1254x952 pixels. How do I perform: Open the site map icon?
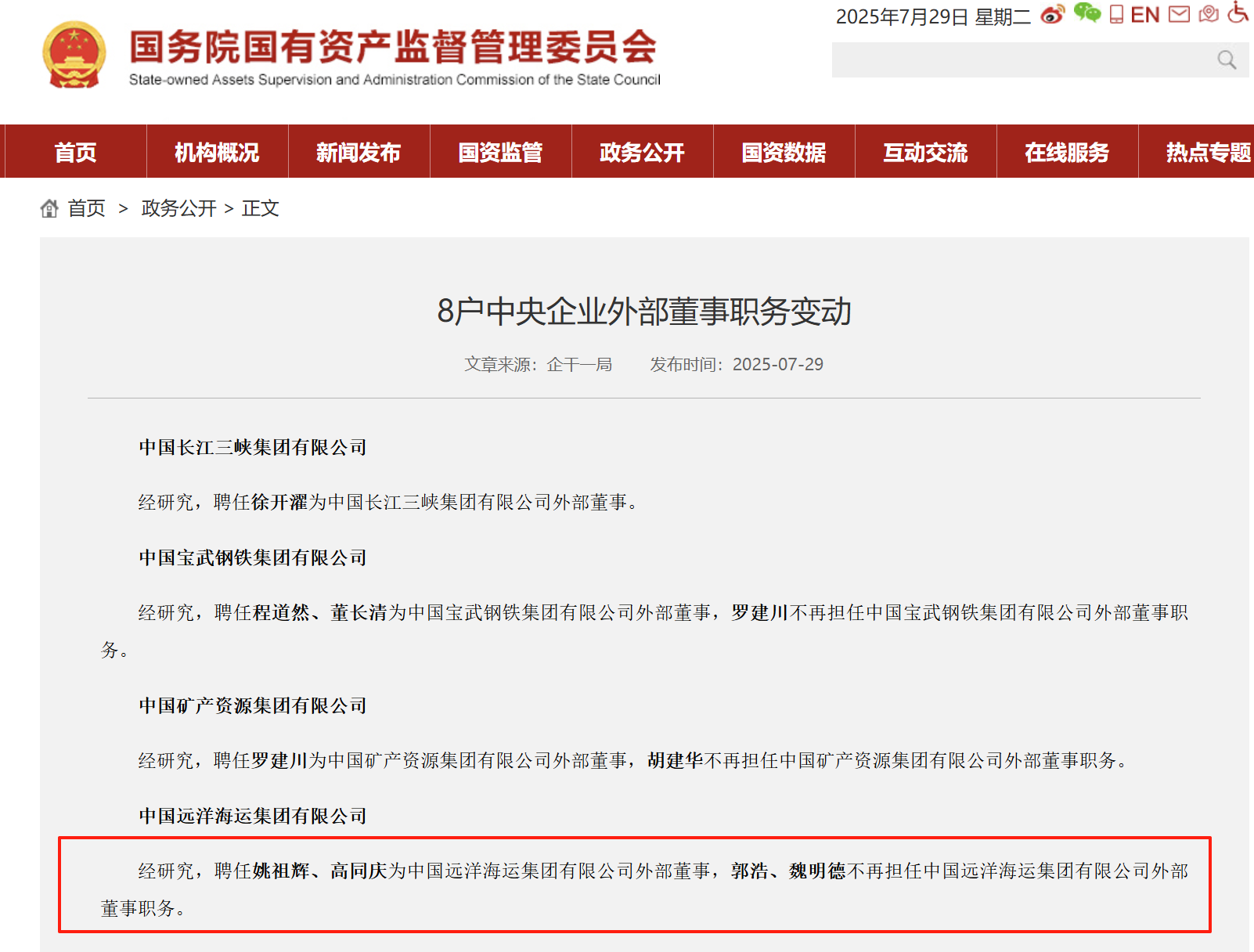tap(1209, 14)
